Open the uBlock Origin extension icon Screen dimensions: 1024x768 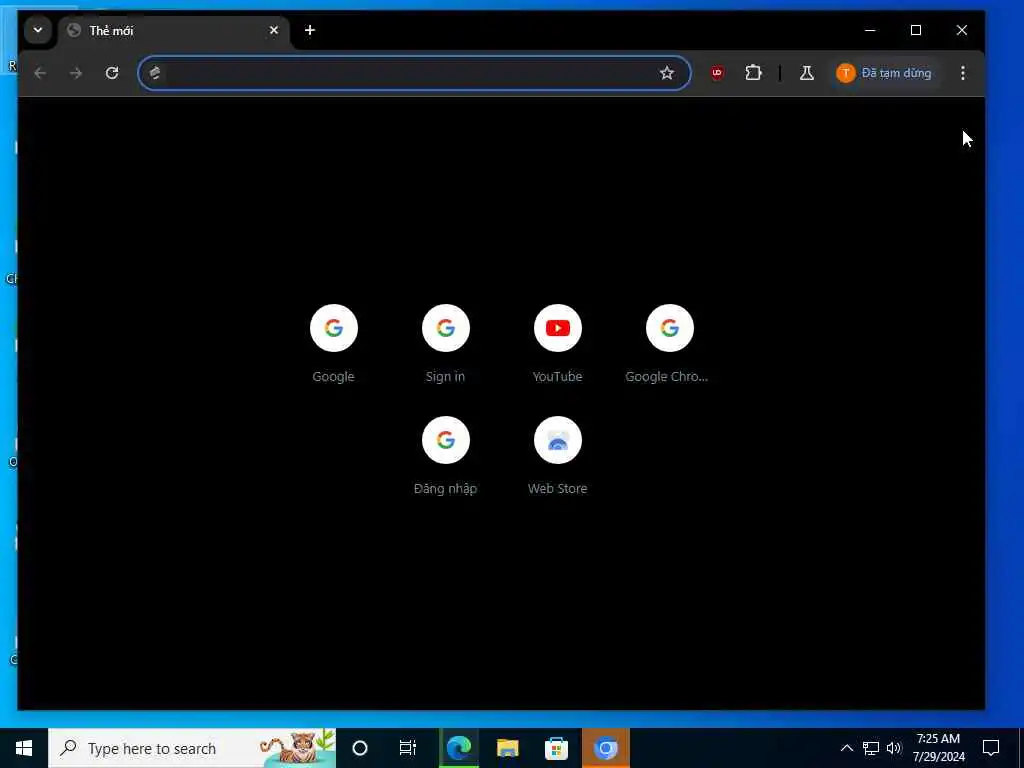[717, 72]
